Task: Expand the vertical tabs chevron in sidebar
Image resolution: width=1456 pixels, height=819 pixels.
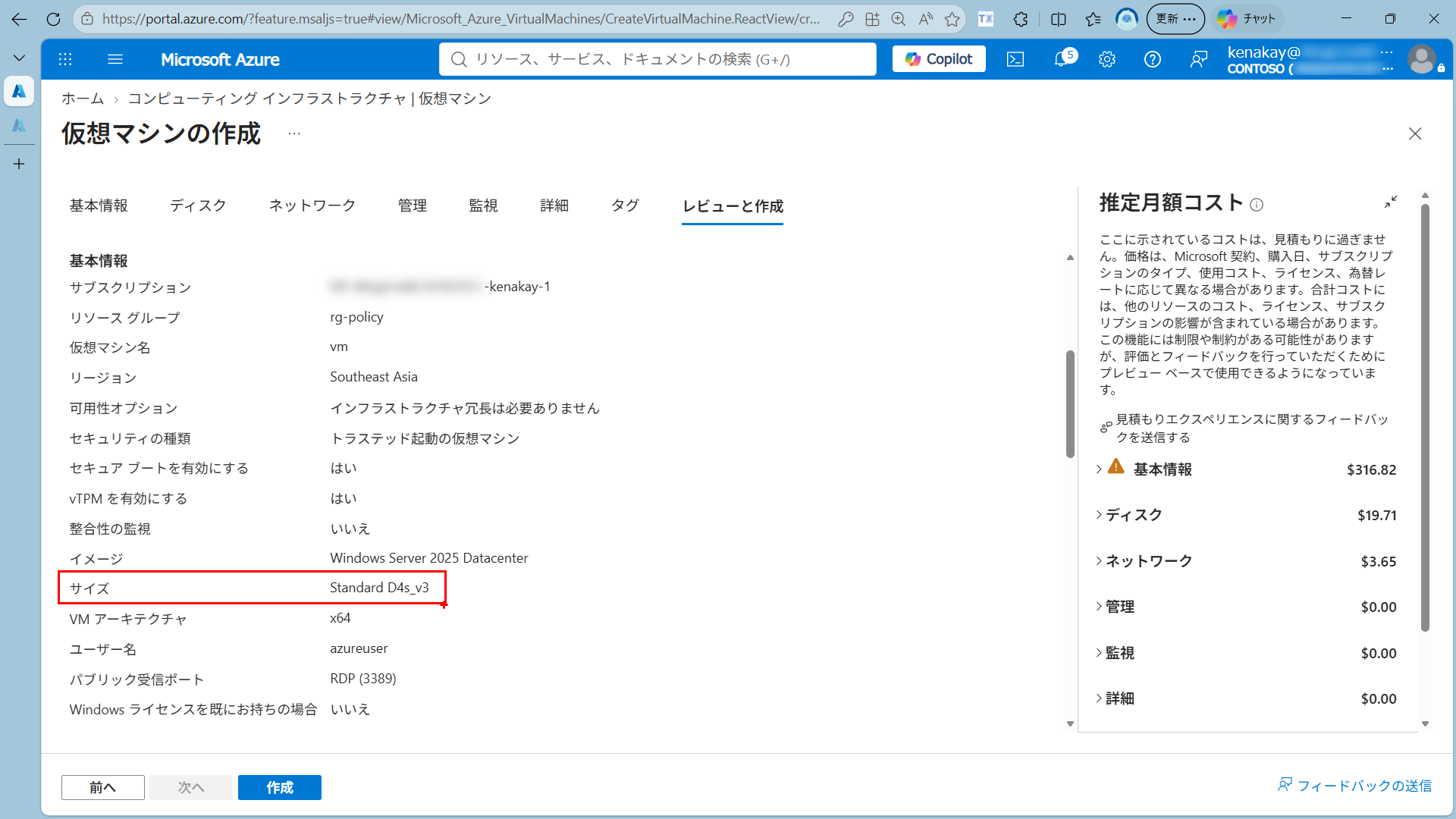Action: [19, 58]
